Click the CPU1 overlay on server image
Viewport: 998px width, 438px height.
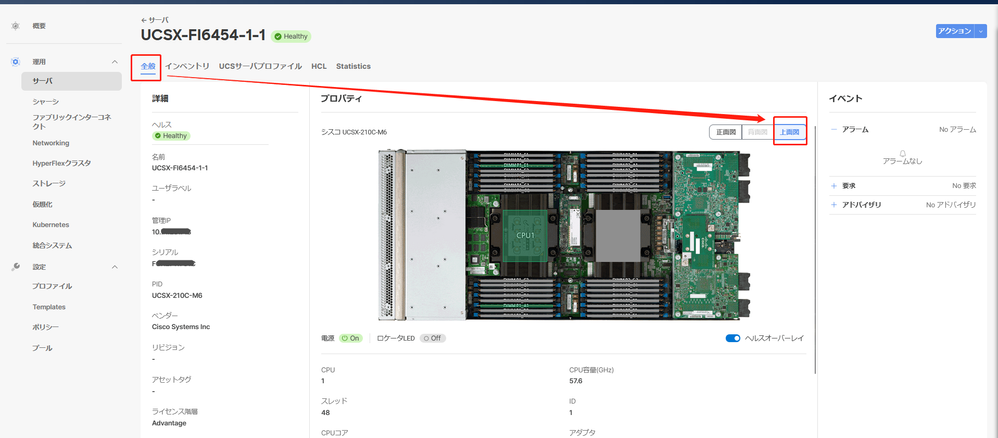click(525, 236)
